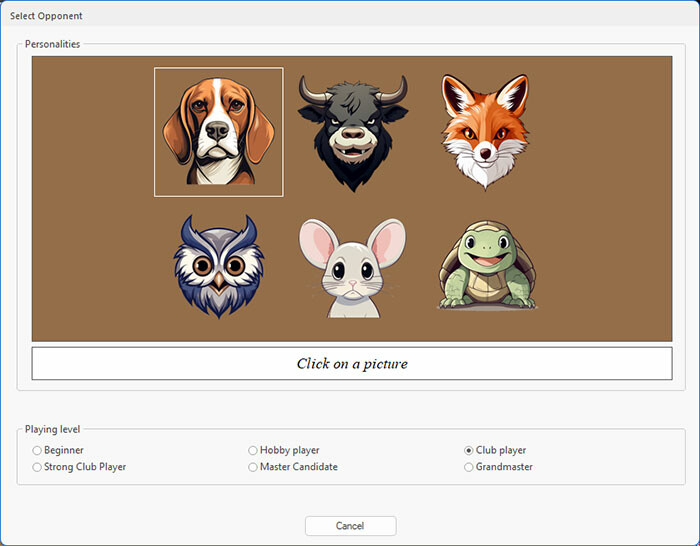Click empty brown background of personalities panel
This screenshot has height=546, width=700.
600,200
